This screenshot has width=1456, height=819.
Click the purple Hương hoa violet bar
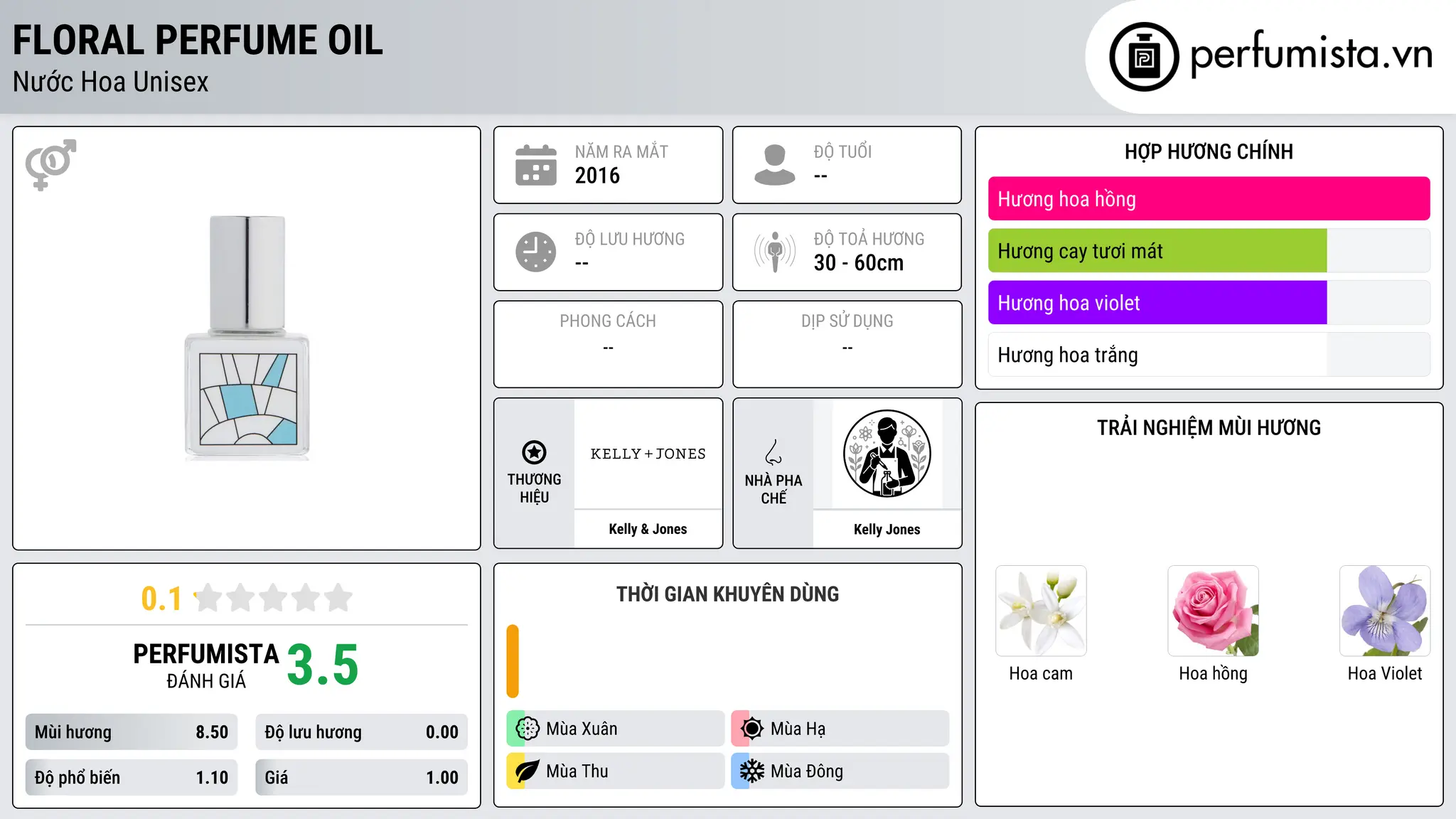[1157, 303]
